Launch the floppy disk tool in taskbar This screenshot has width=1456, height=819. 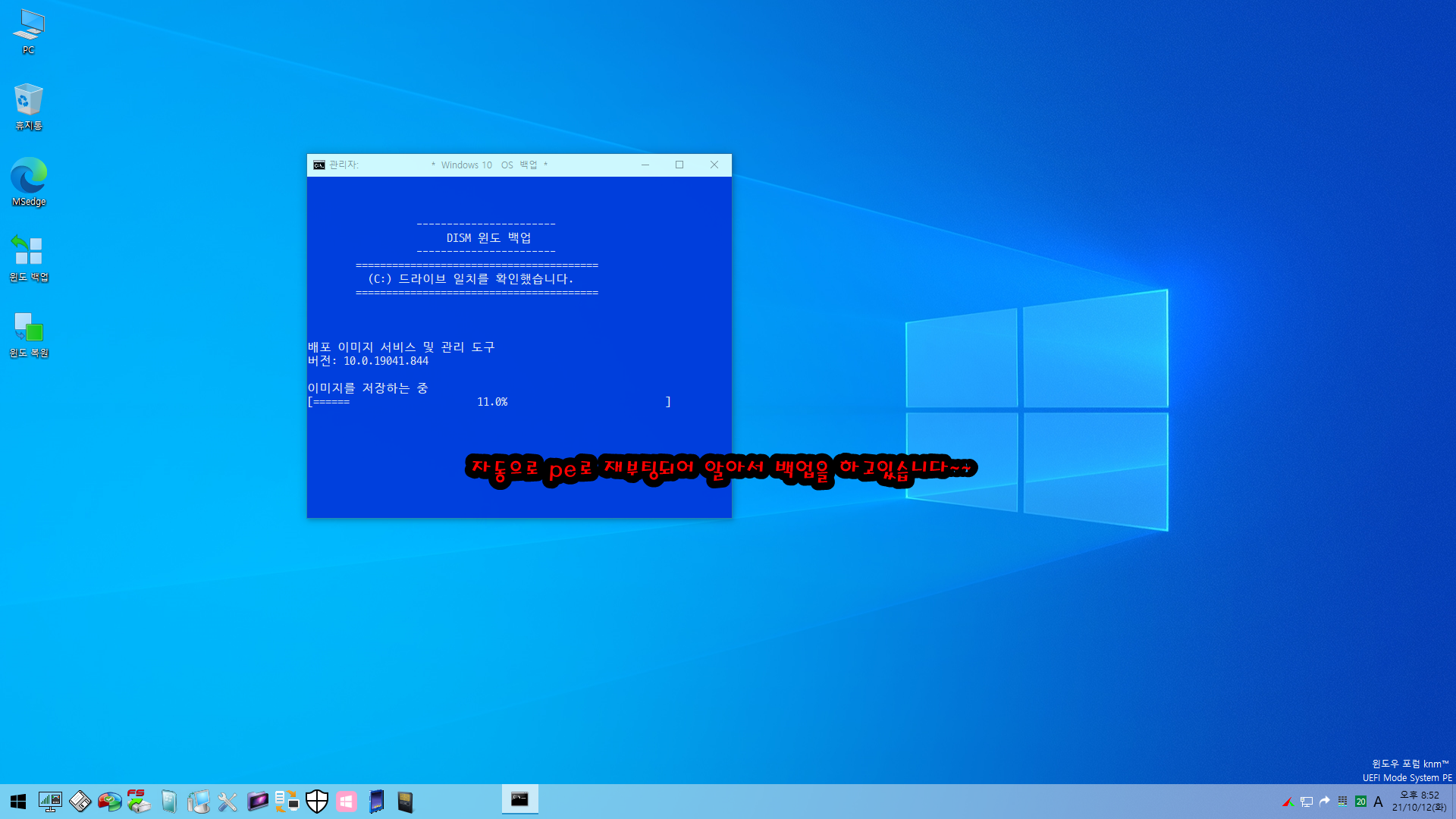(x=80, y=802)
